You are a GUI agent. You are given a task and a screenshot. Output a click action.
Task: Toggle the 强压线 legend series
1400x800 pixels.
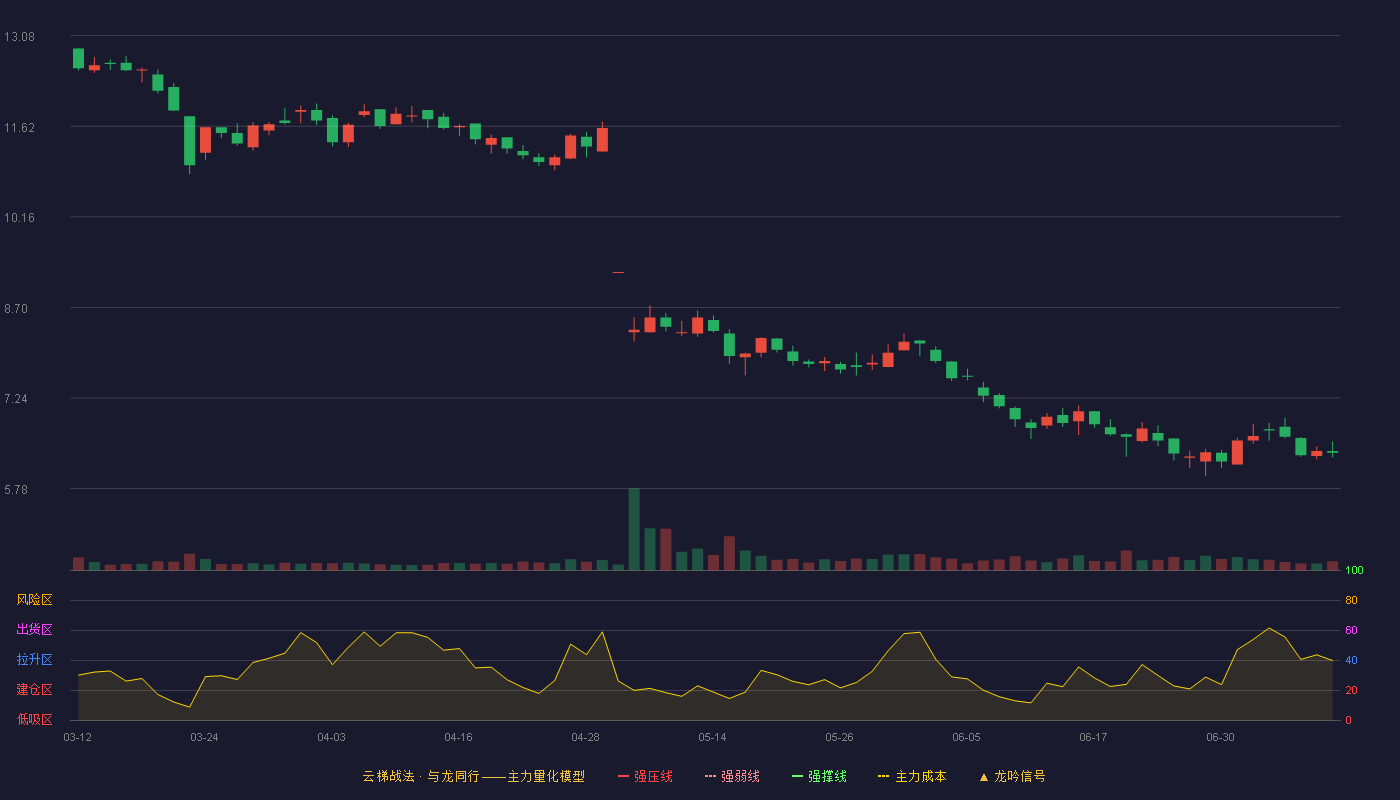(x=645, y=776)
